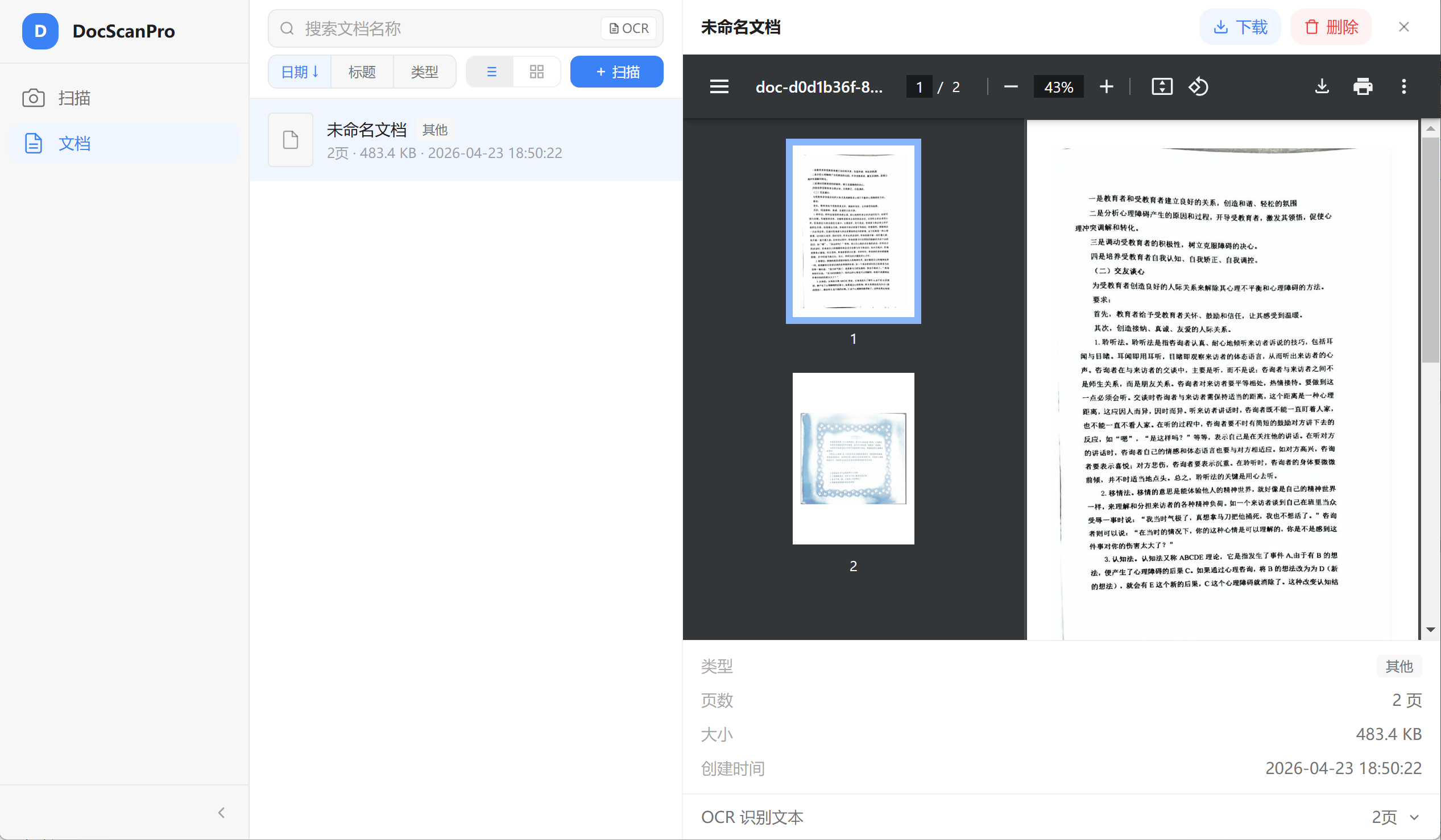Print the document from the viewer toolbar
Screen dimensions: 1441x840
(1363, 86)
